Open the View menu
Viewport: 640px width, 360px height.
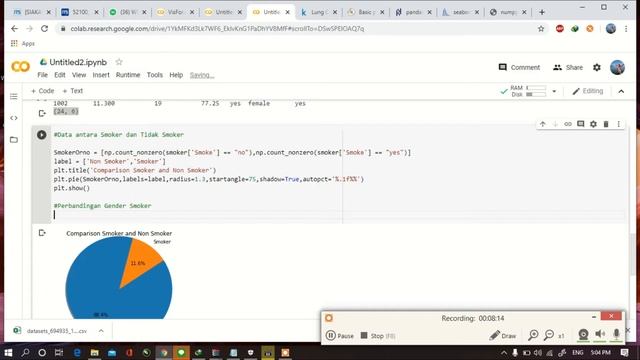click(79, 75)
